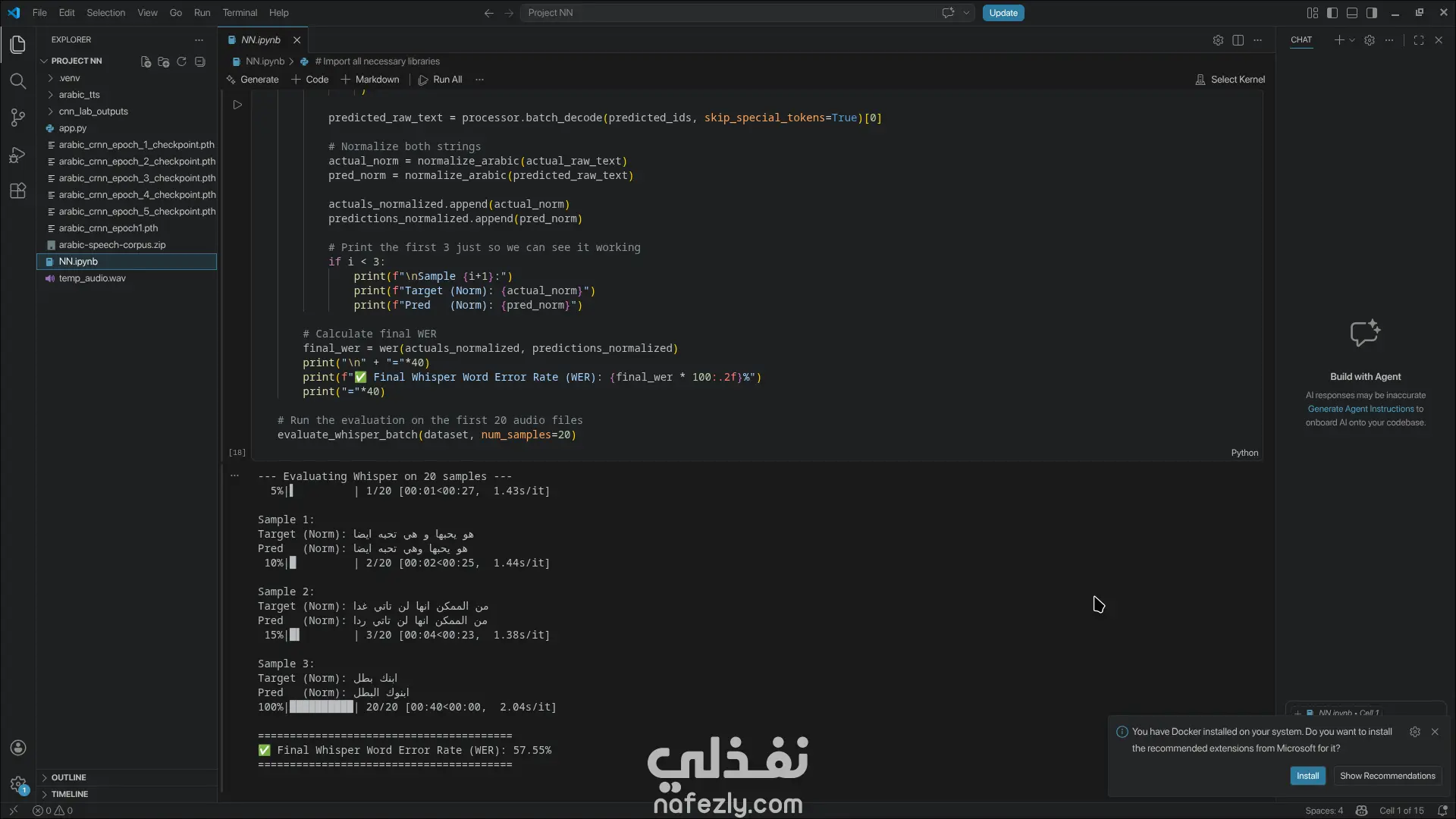The width and height of the screenshot is (1456, 819).
Task: Open the command center dropdown chevron
Action: click(966, 13)
